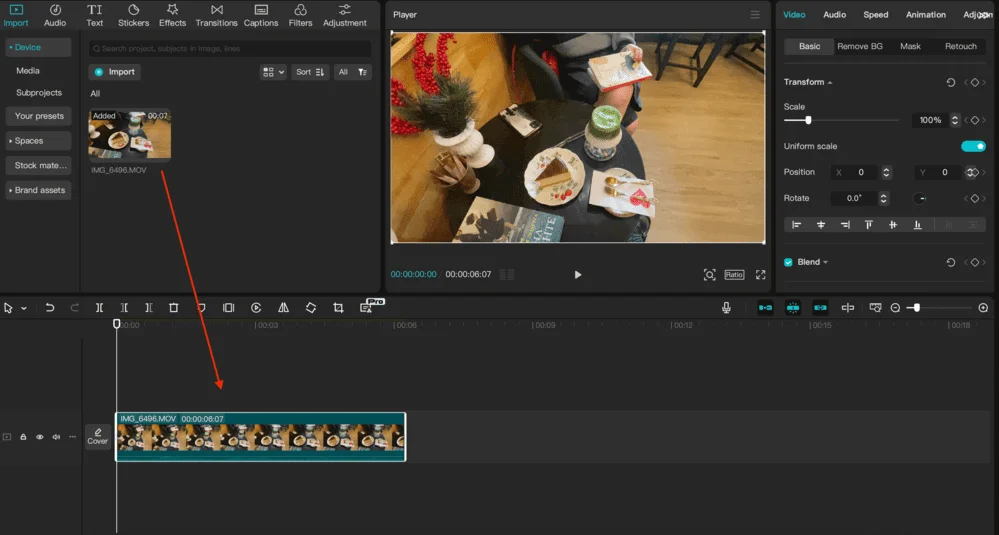The image size is (999, 535).
Task: Open the Mask tab
Action: pyautogui.click(x=910, y=47)
